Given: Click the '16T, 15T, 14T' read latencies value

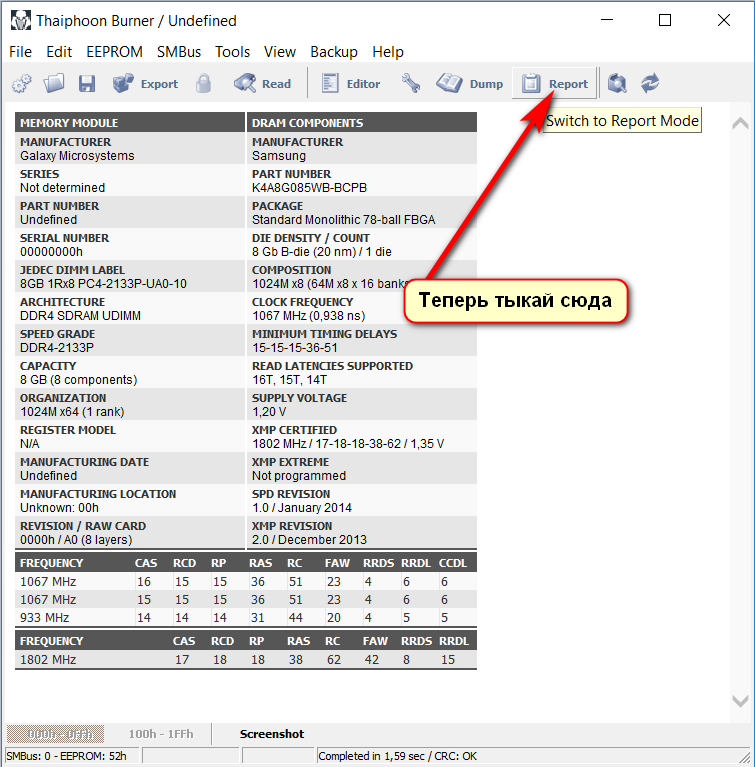Looking at the screenshot, I should pos(289,380).
